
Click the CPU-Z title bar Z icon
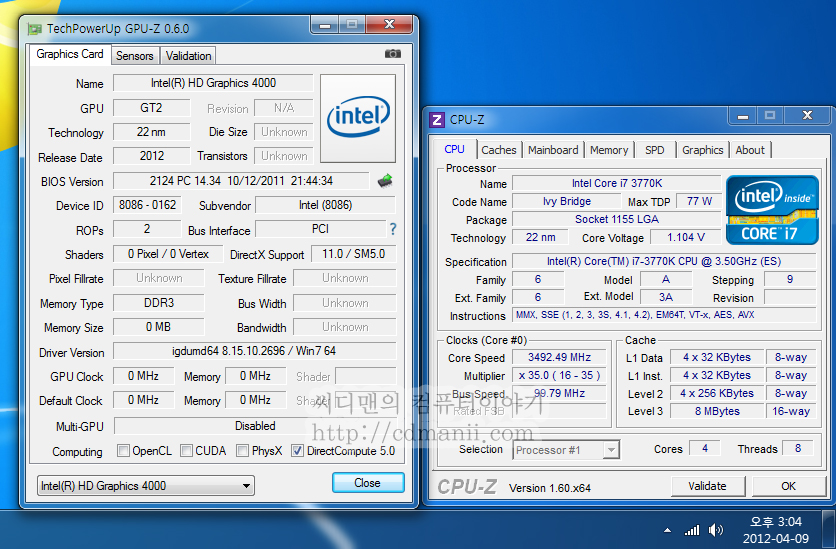point(437,119)
